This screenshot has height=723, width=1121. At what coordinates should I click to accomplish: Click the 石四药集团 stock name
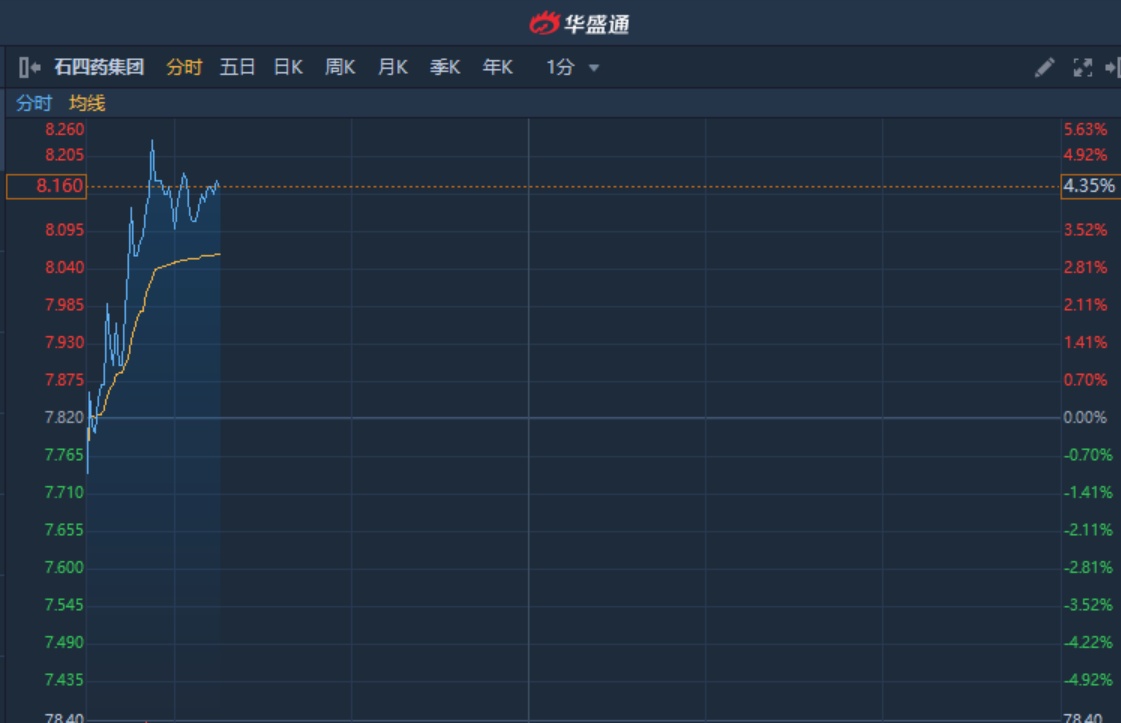[99, 67]
